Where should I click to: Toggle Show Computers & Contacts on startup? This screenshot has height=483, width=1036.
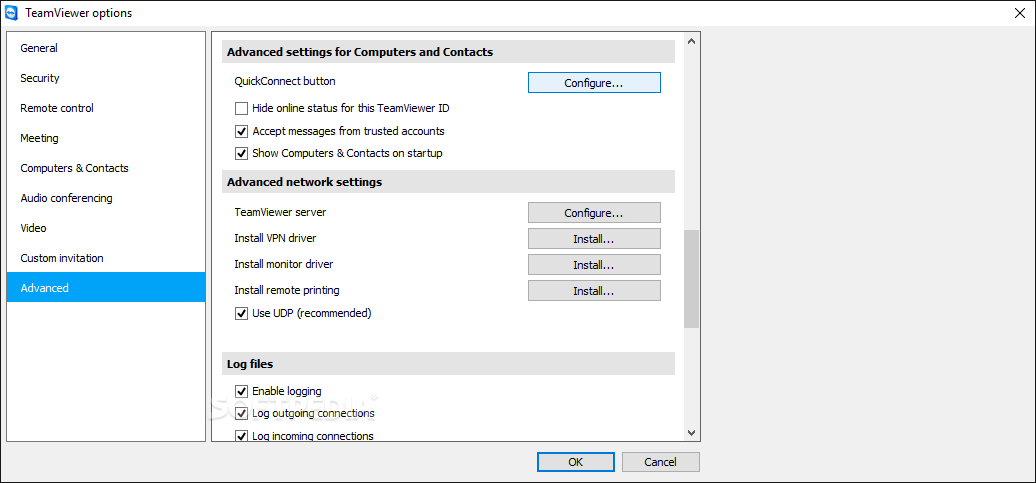click(241, 153)
